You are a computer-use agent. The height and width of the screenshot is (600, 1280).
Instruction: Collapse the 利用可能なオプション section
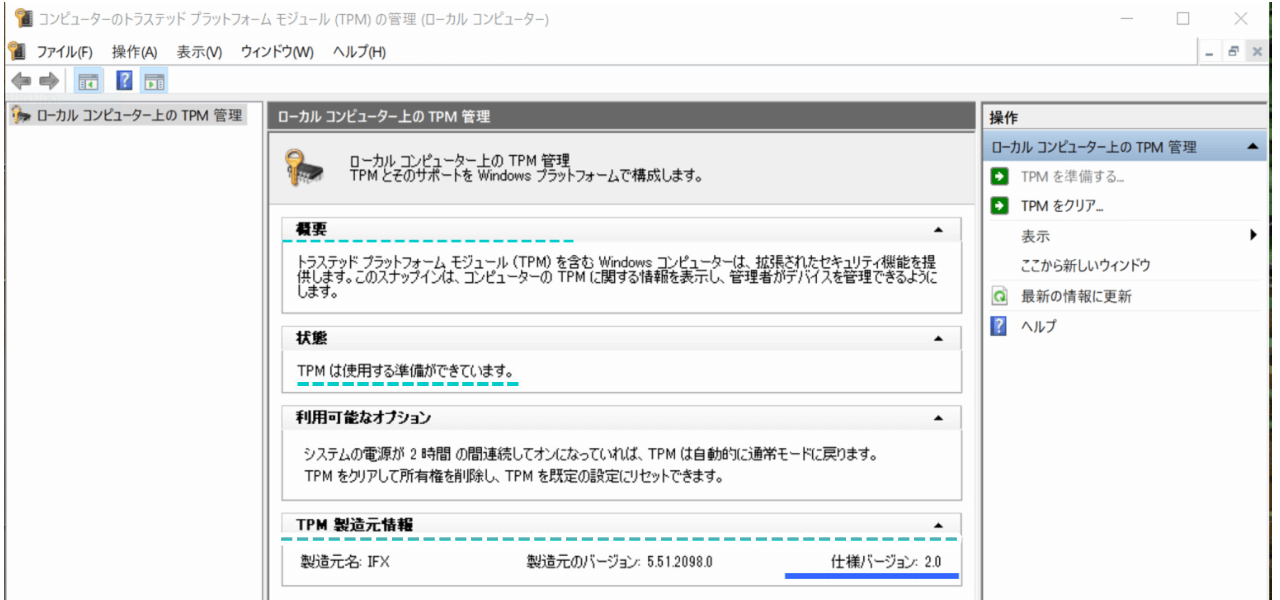(x=938, y=417)
